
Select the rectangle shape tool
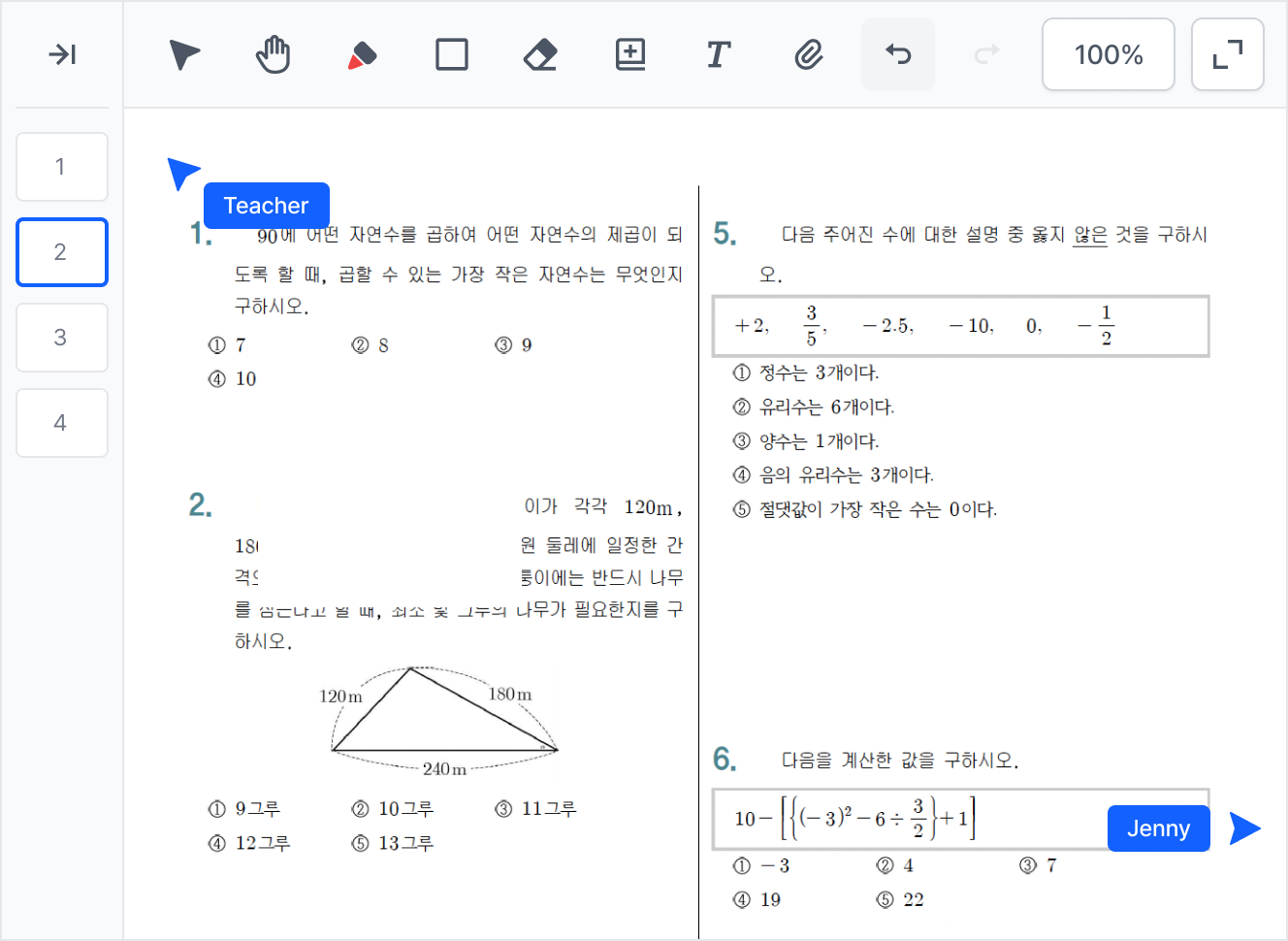(452, 54)
